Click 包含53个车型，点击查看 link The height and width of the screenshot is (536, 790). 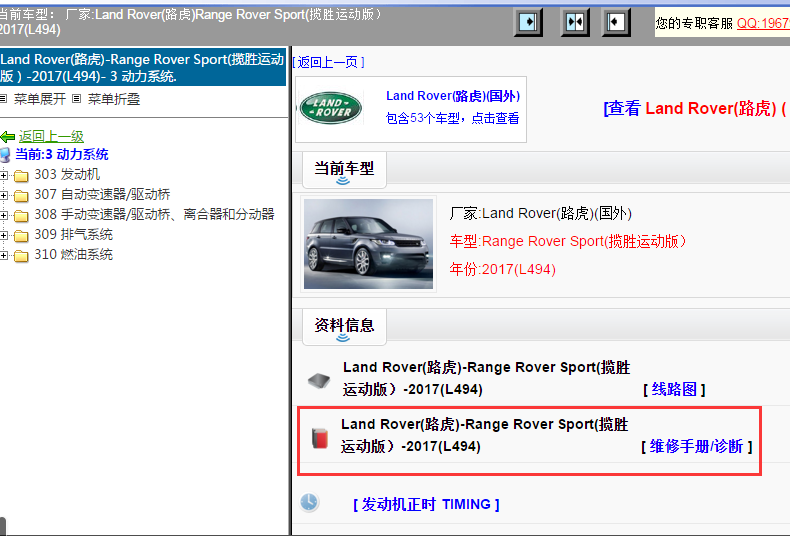click(452, 118)
